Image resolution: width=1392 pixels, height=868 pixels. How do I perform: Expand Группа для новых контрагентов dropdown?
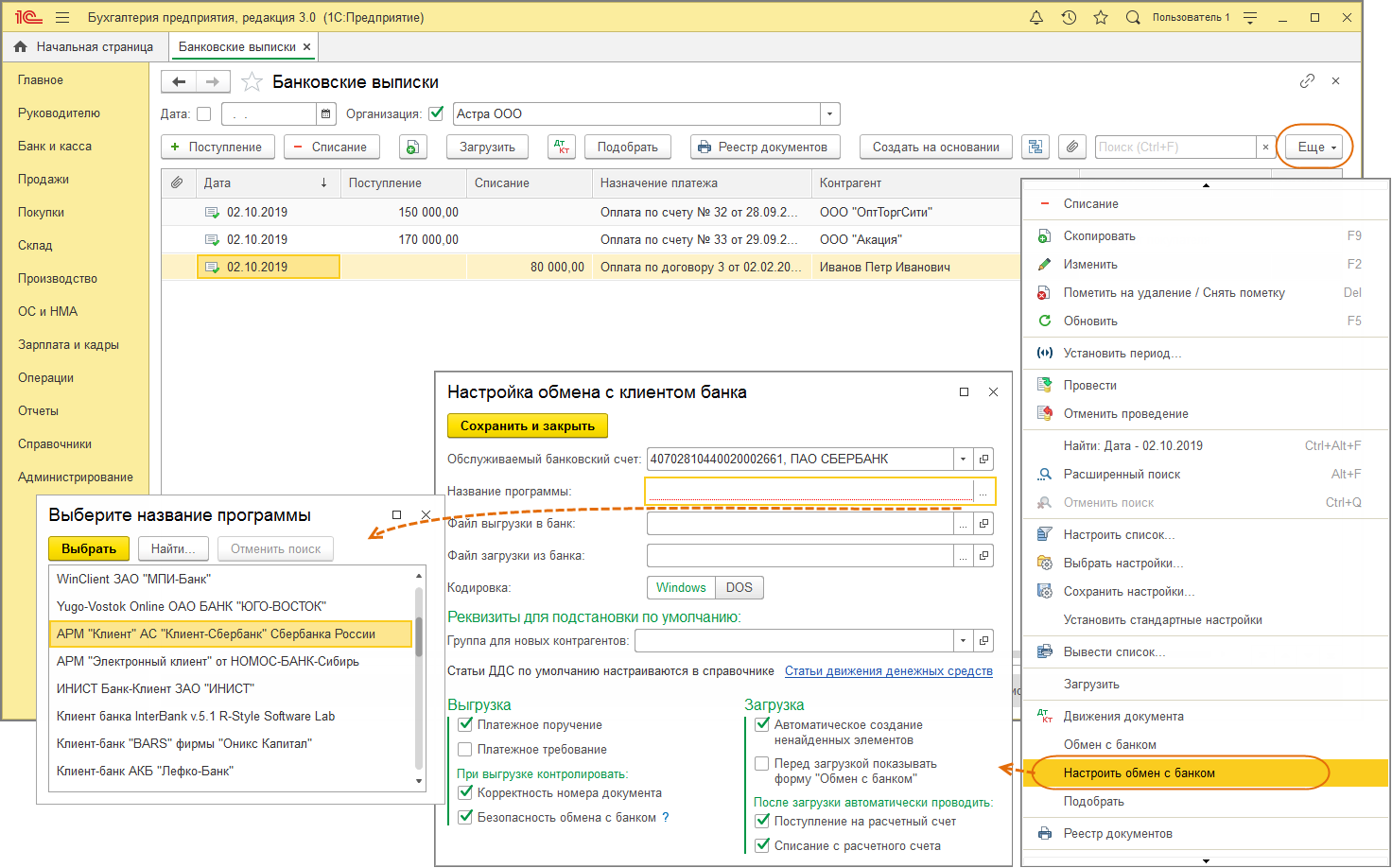click(963, 641)
